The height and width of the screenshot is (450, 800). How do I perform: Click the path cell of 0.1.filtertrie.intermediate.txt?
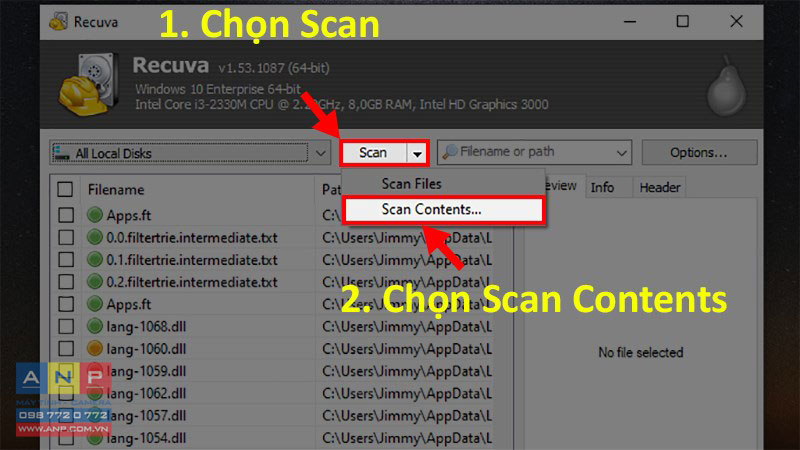pyautogui.click(x=407, y=260)
